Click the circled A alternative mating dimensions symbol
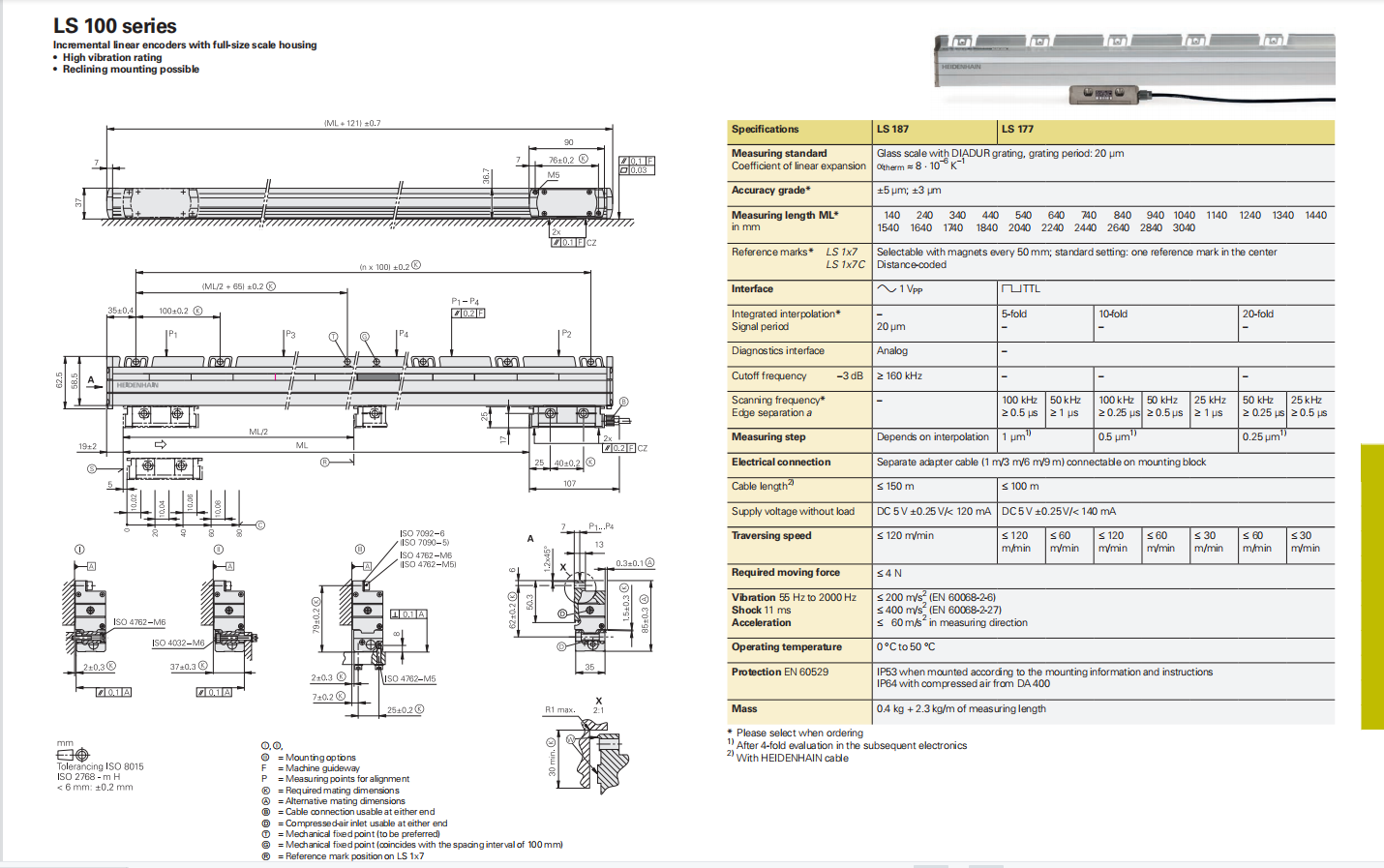This screenshot has height=868, width=1384. click(266, 801)
